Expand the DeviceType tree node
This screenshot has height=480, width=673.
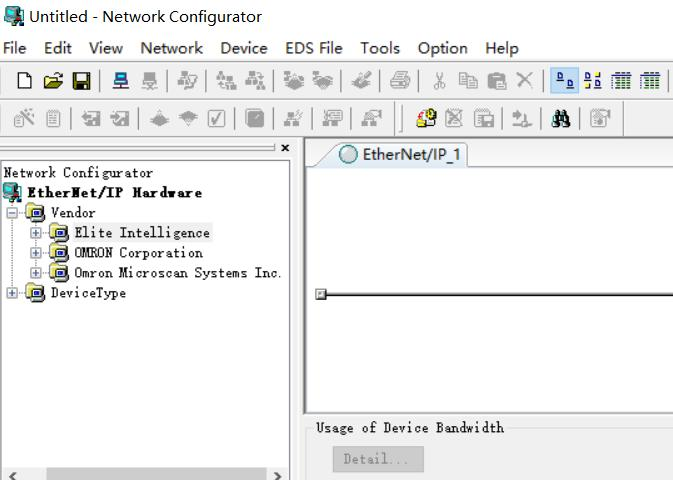(x=12, y=293)
